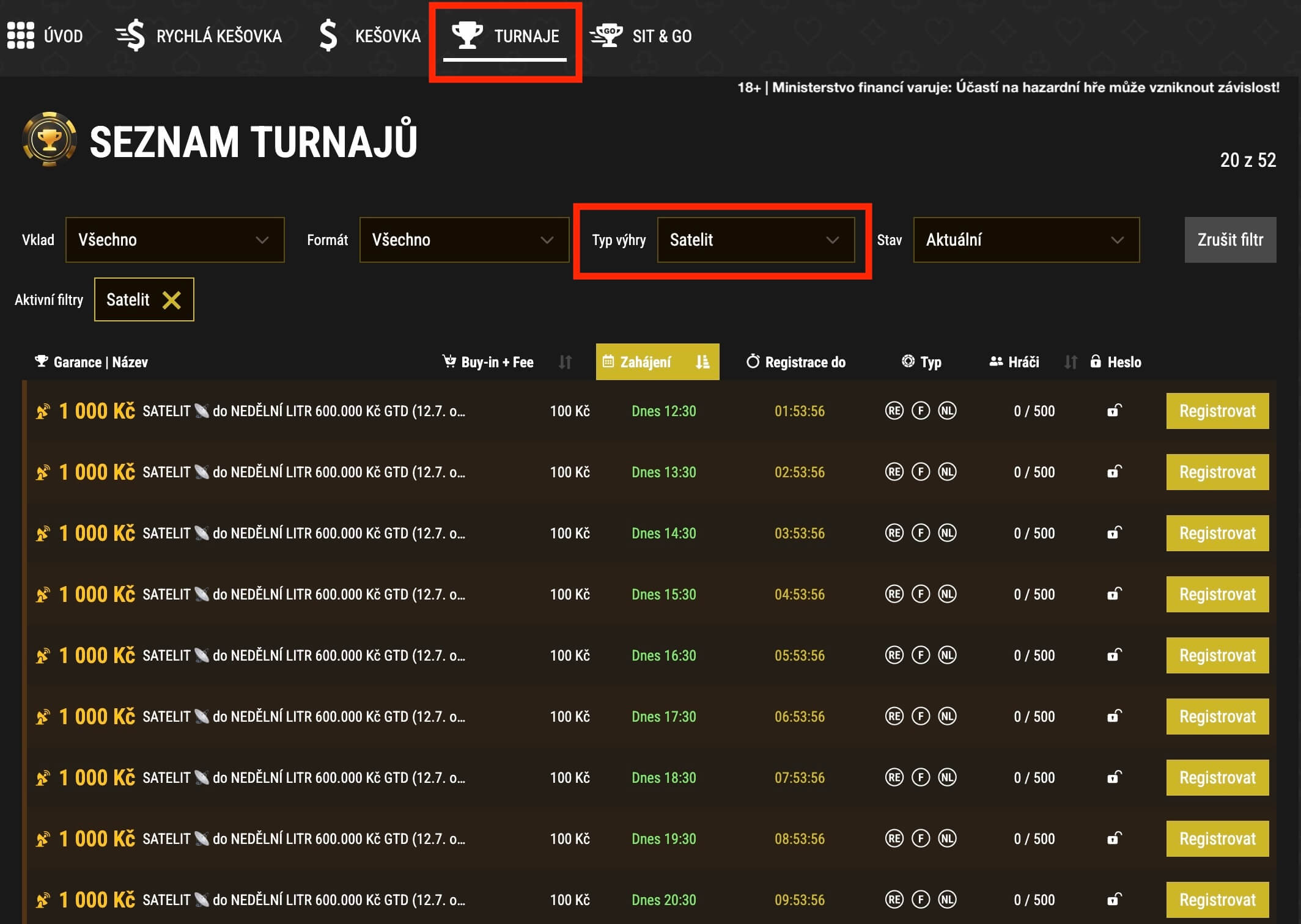Click 0 / 500 players in 18:30 row
1301x924 pixels.
(x=1034, y=777)
